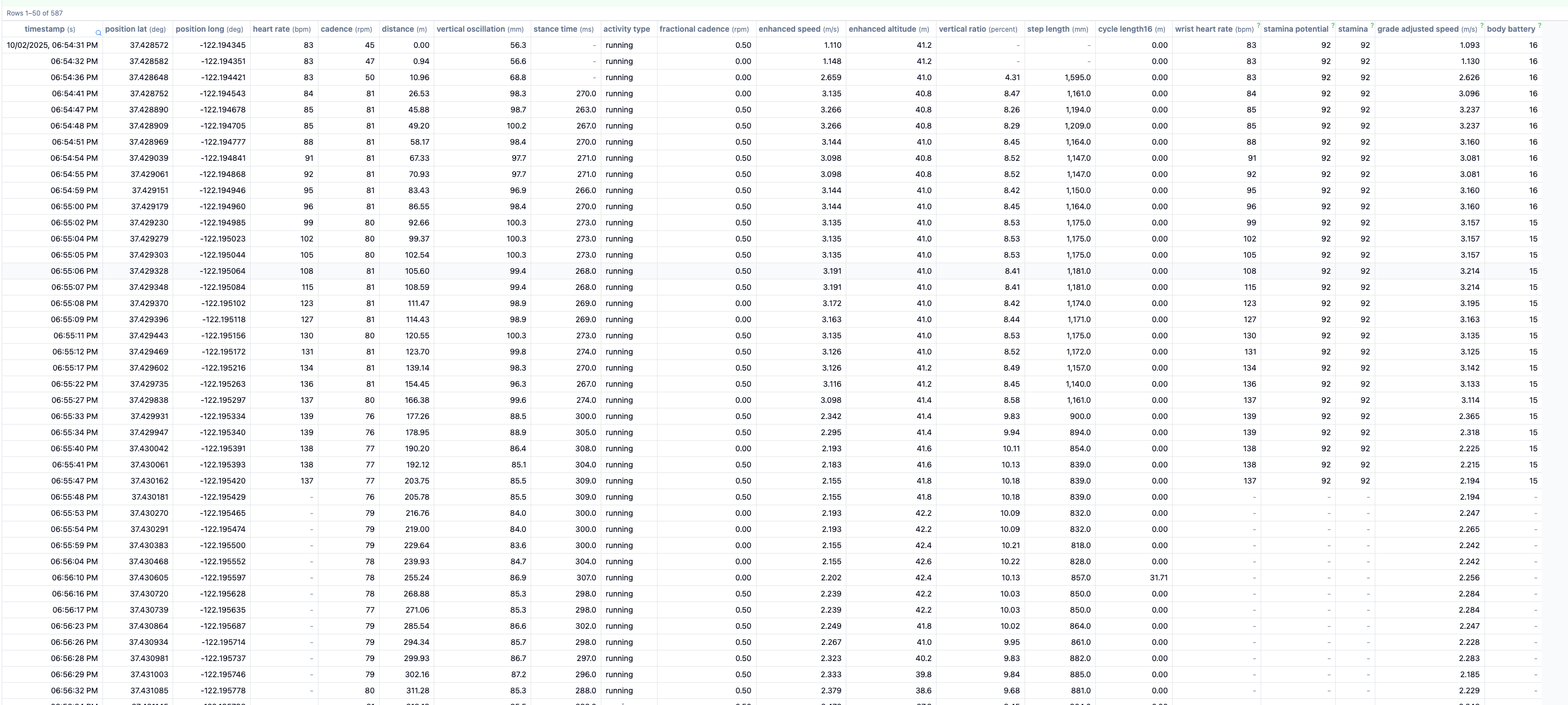
Task: Select the first row timestamp 10/02/2025, 06:54:31 PM
Action: (x=52, y=45)
